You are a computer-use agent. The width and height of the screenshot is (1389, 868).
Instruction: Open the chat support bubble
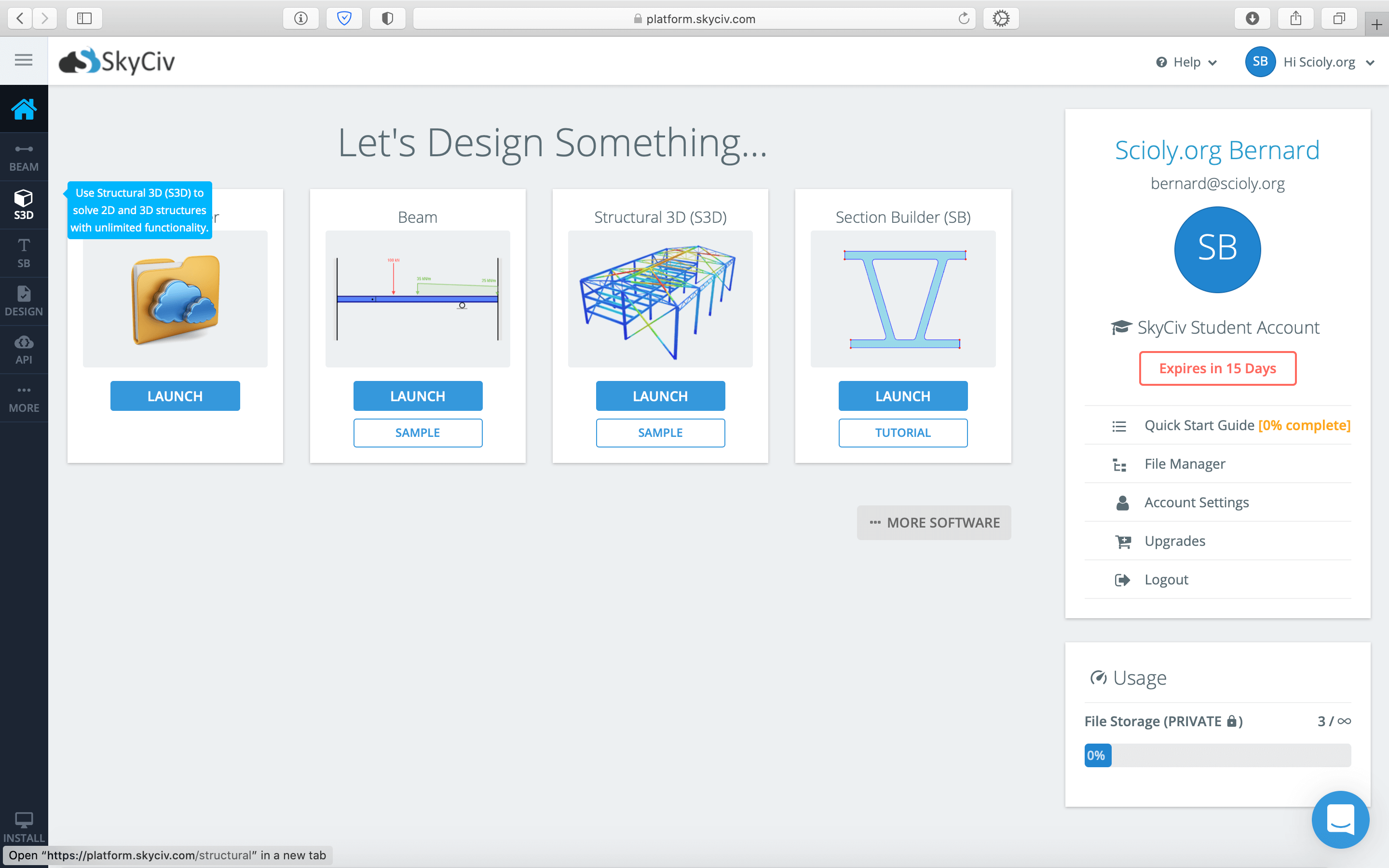tap(1340, 819)
